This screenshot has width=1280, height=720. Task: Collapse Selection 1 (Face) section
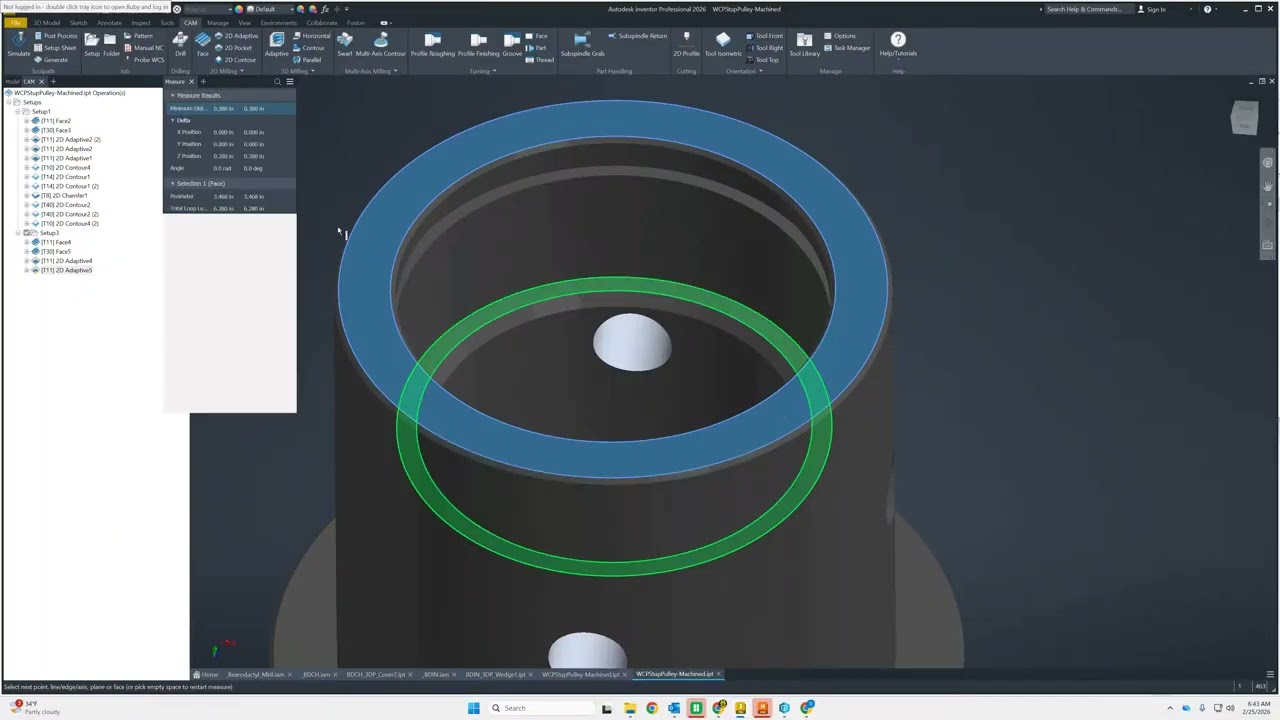coord(172,184)
